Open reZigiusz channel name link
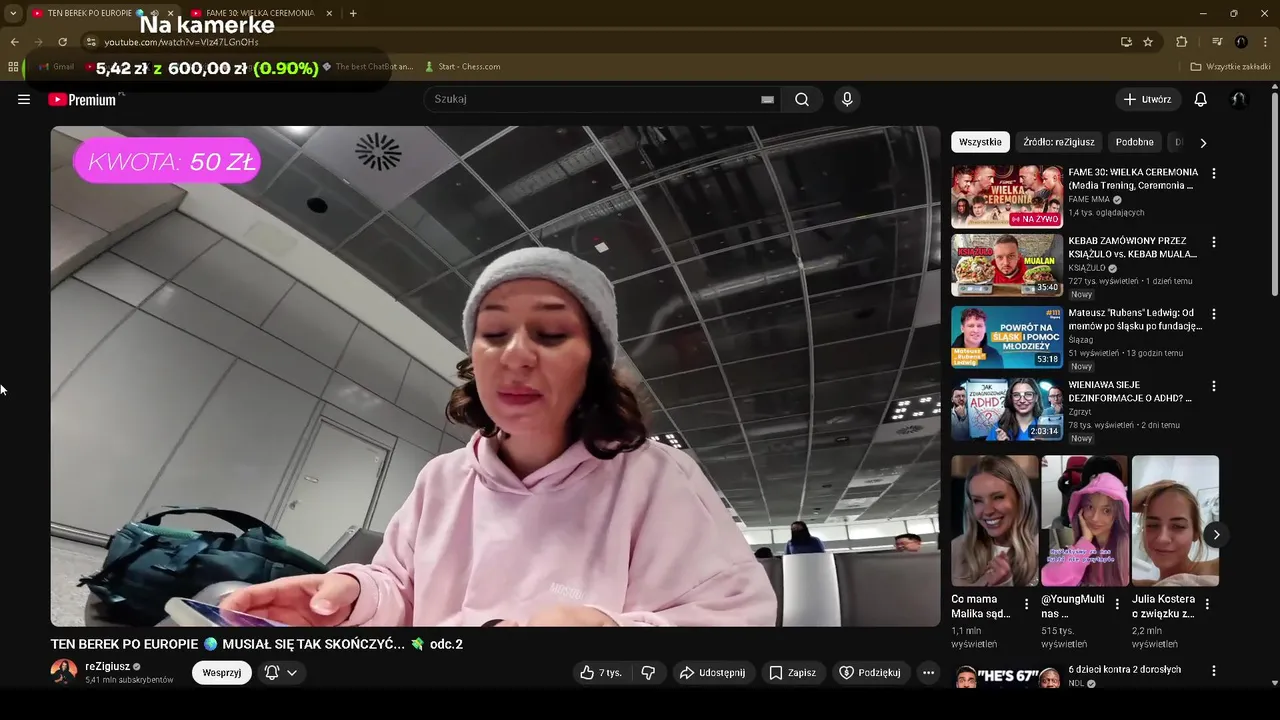 coord(107,666)
